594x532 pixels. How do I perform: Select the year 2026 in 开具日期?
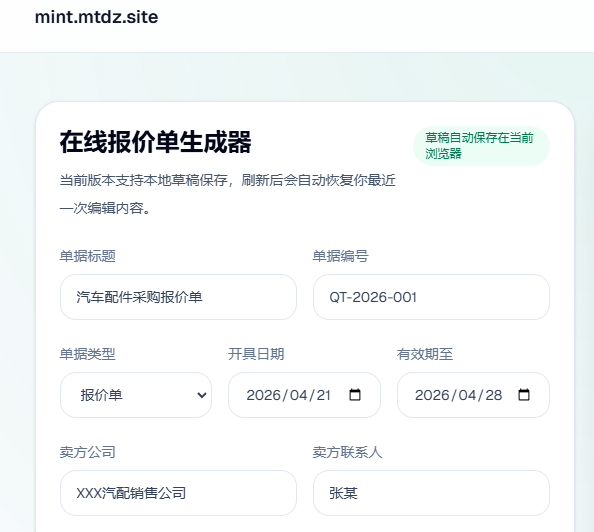pos(263,395)
